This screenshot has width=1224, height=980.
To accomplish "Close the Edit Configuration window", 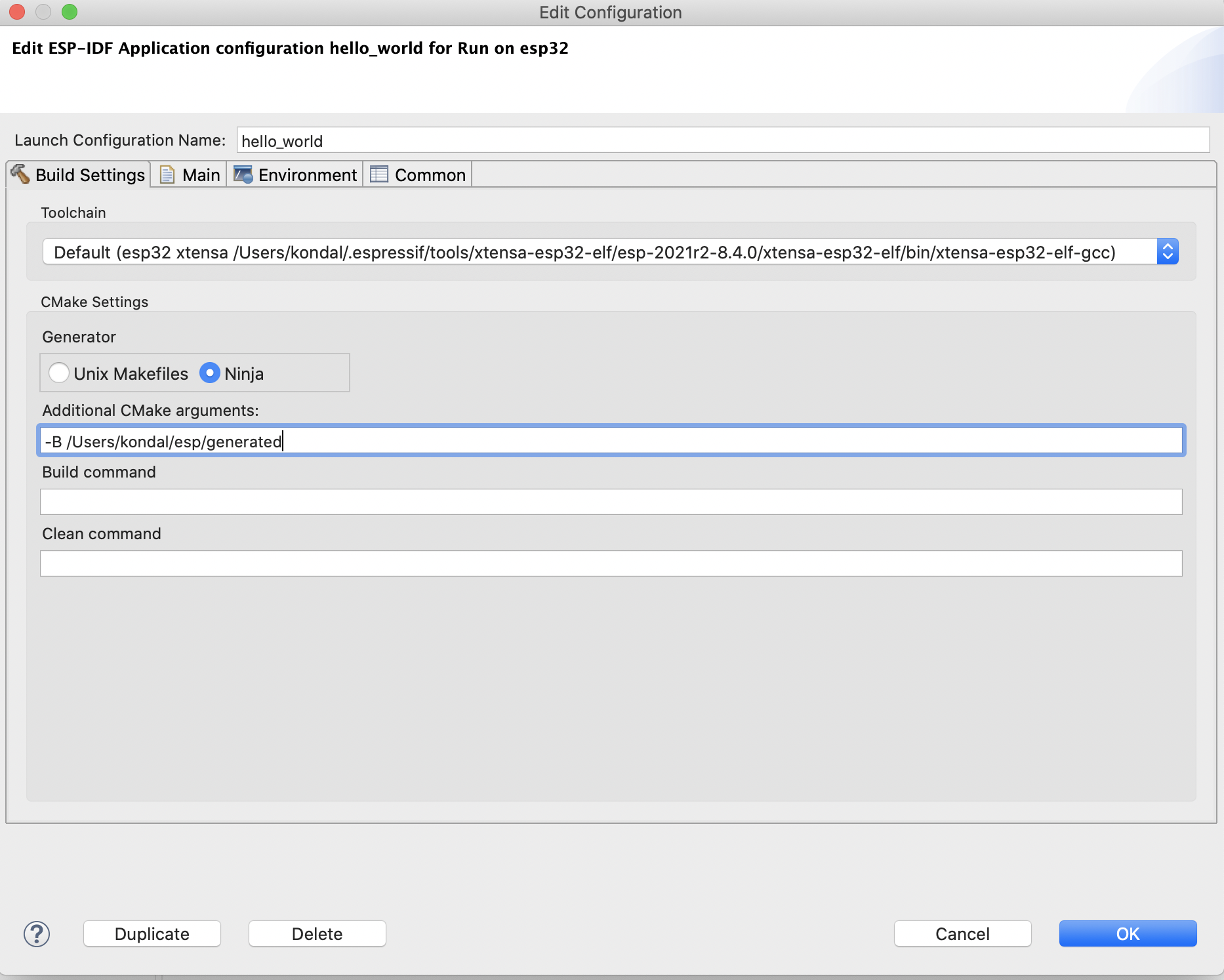I will [17, 12].
